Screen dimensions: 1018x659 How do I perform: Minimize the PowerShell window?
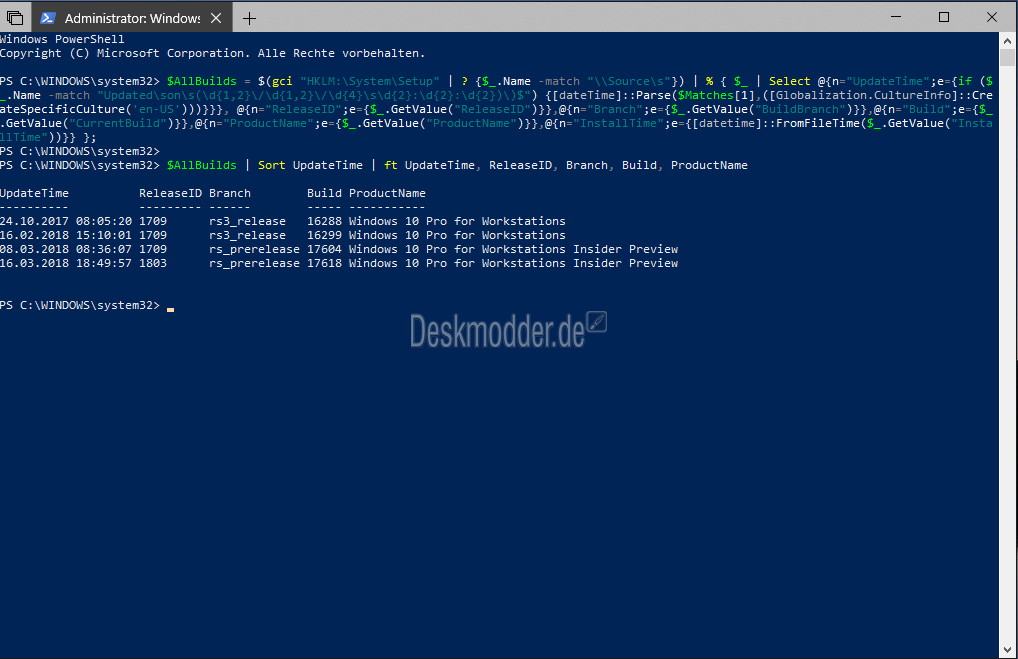[896, 18]
